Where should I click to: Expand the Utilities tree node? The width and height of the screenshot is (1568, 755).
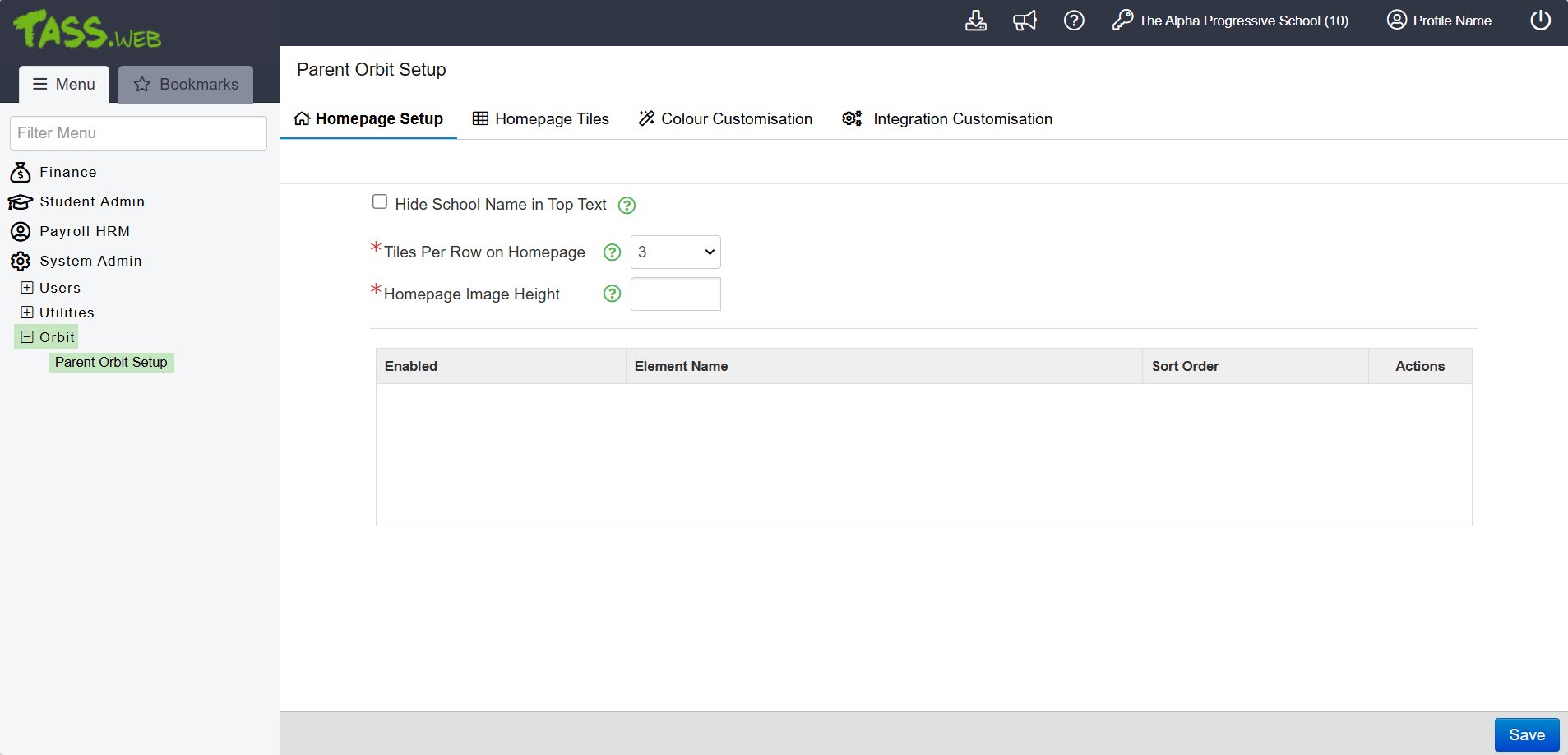coord(27,313)
